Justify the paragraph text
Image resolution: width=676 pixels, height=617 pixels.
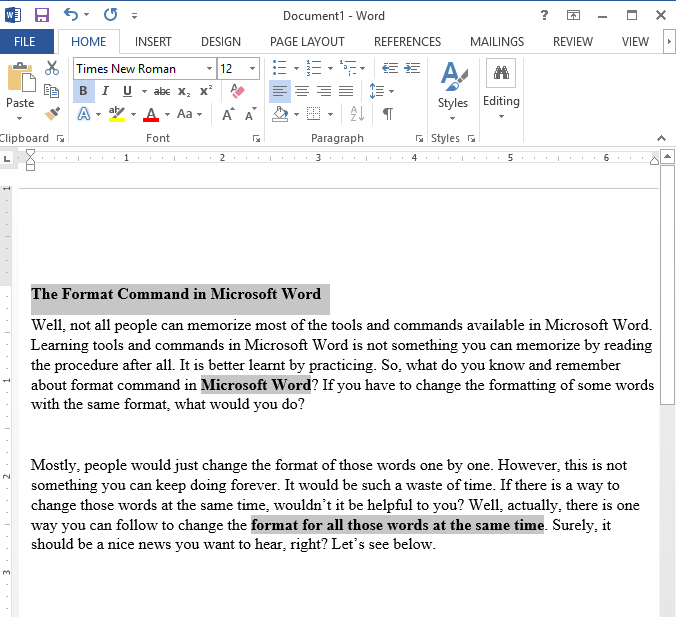pyautogui.click(x=346, y=91)
